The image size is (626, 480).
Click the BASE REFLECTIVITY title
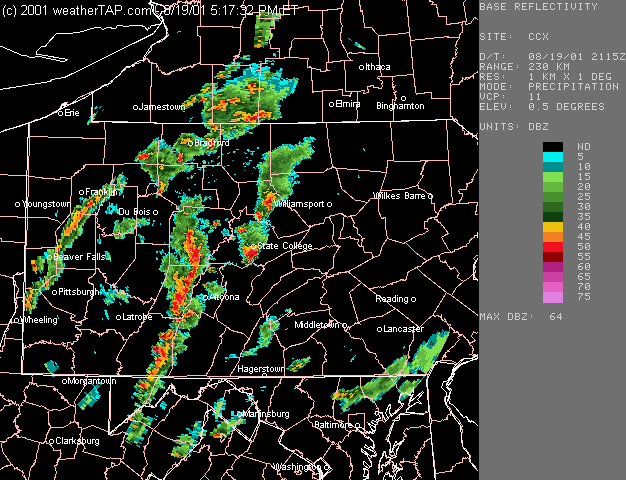(539, 6)
